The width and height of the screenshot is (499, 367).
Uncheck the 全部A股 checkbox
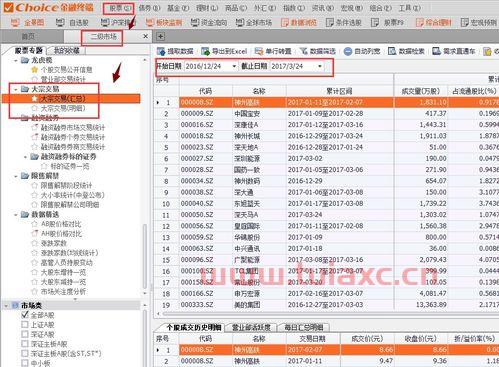tap(25, 315)
